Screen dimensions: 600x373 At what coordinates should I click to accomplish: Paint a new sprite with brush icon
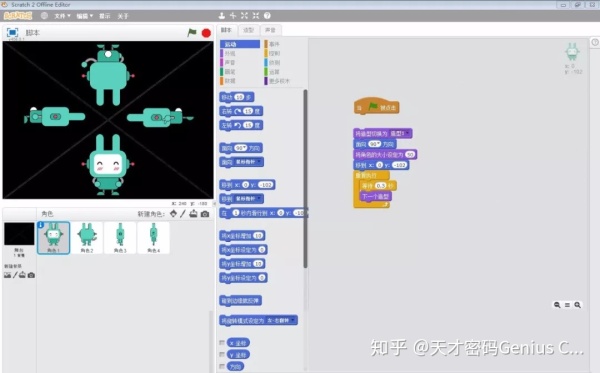(x=183, y=213)
